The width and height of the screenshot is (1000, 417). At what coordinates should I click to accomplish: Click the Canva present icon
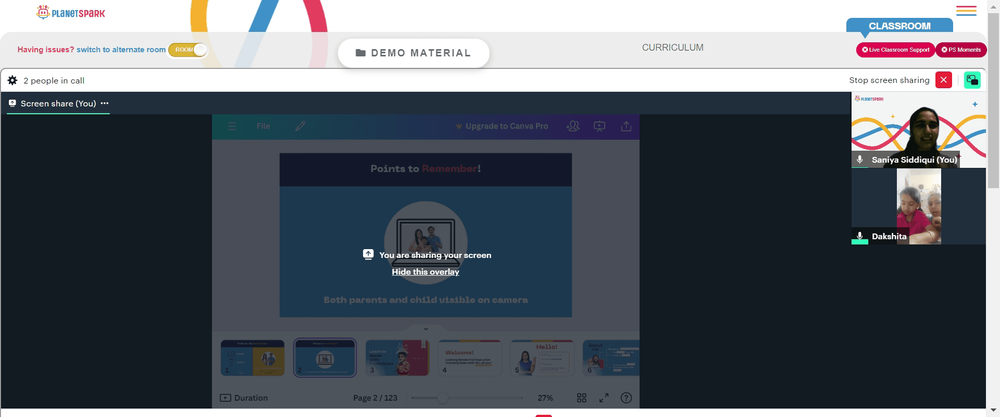[600, 126]
